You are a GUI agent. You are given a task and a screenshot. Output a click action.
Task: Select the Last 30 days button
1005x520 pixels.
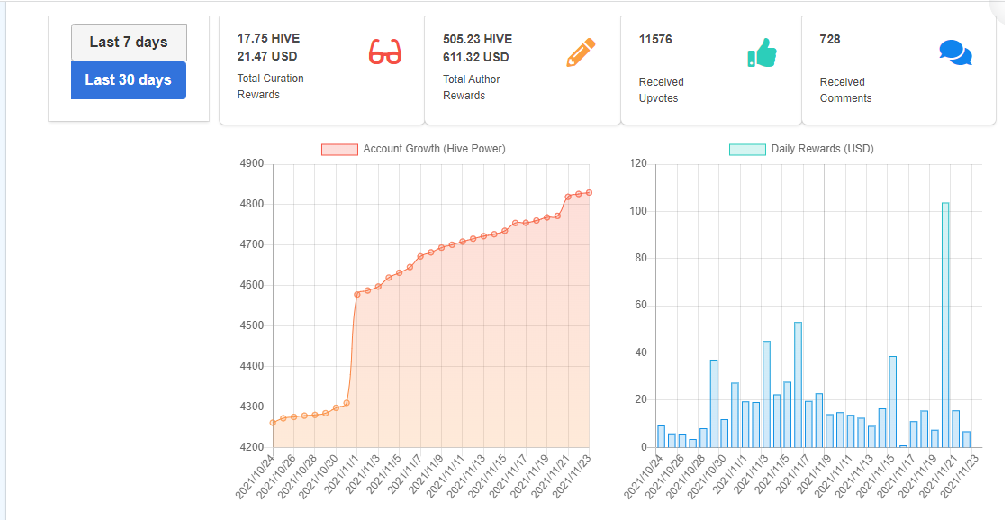pyautogui.click(x=128, y=80)
